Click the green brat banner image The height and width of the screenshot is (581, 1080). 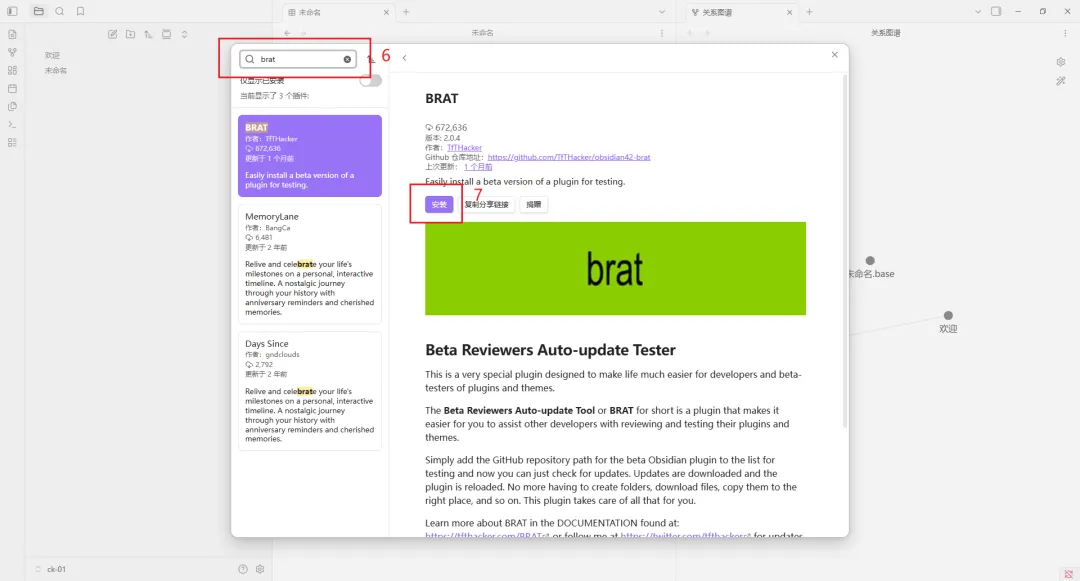point(615,268)
